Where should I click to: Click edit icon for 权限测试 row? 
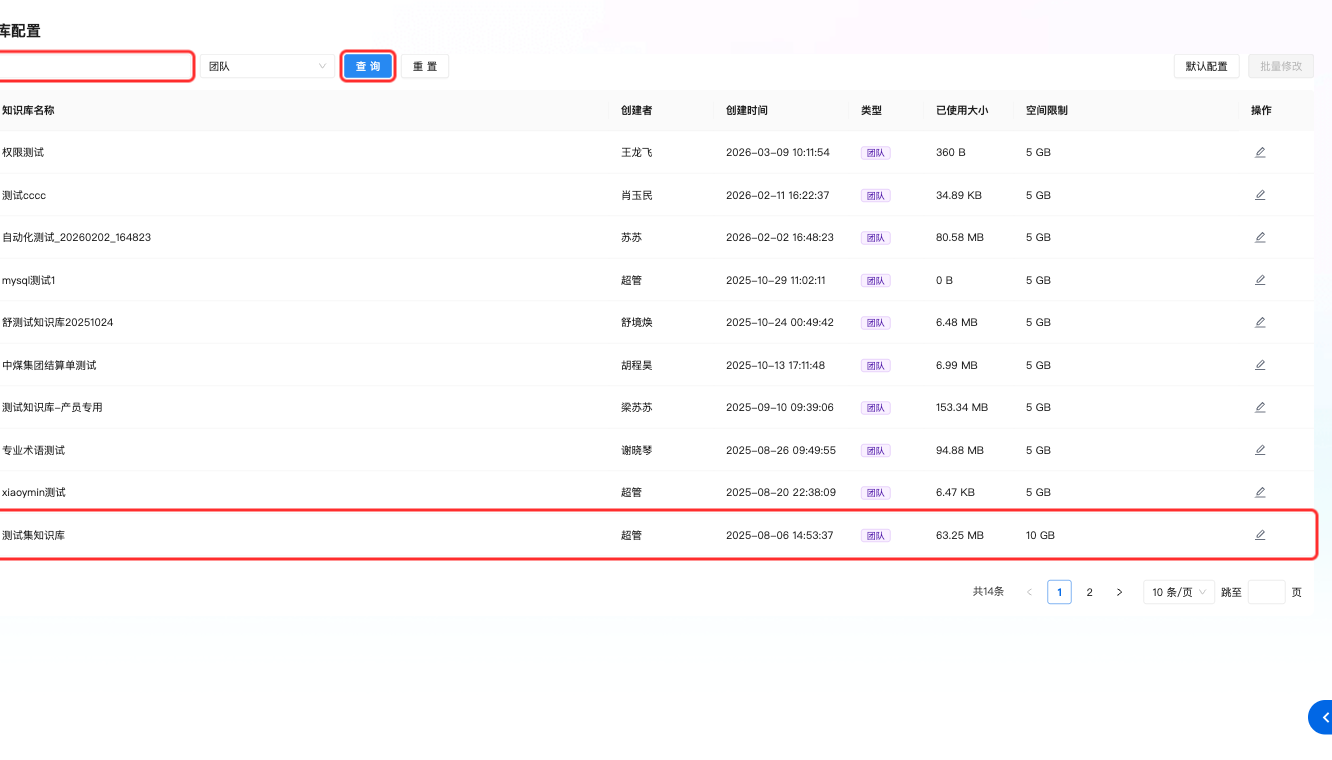tap(1260, 152)
